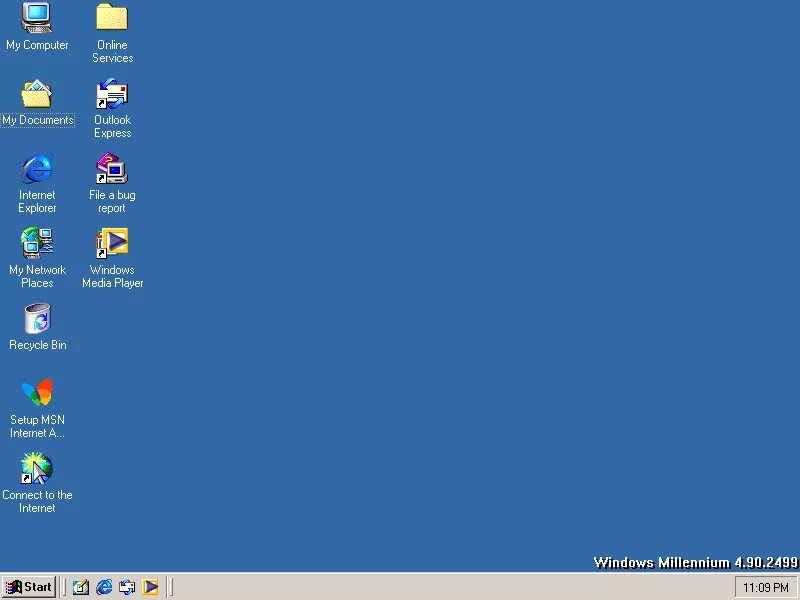Image resolution: width=800 pixels, height=600 pixels.
Task: Launch Windows Media Player from Quick Launch
Action: point(150,587)
